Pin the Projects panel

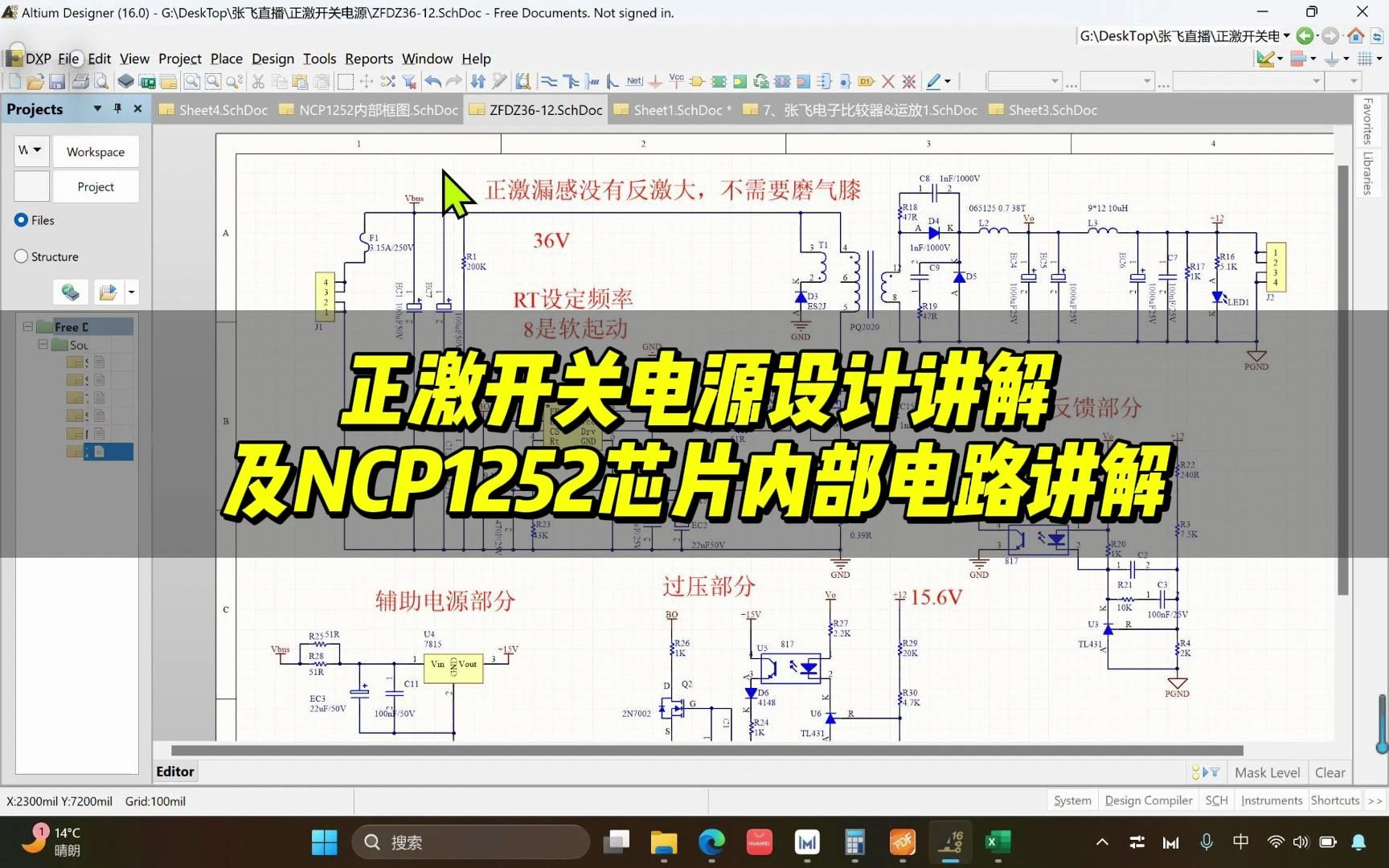(117, 108)
